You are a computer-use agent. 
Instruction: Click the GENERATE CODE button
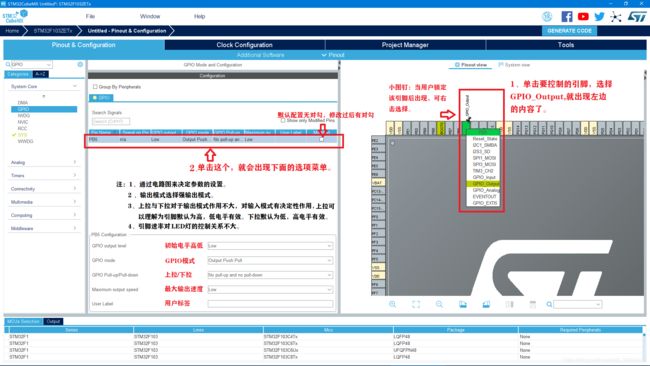pos(570,31)
